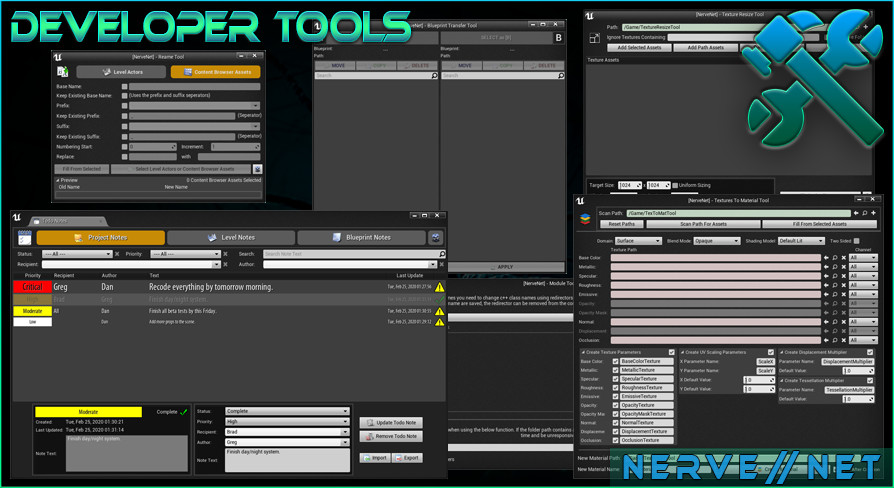Enable the Base Name checkbox in Rename Tool

(124, 87)
